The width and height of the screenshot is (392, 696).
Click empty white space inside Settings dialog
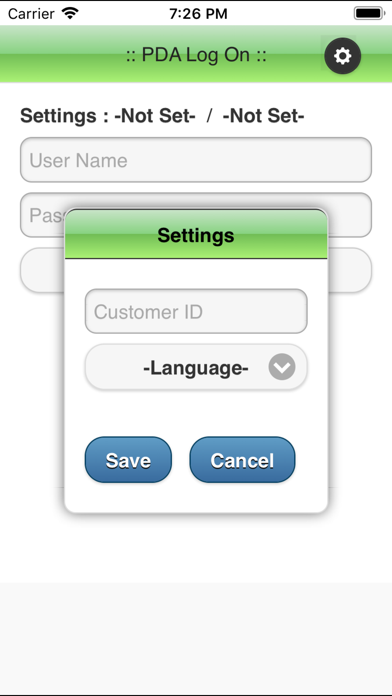[x=196, y=413]
